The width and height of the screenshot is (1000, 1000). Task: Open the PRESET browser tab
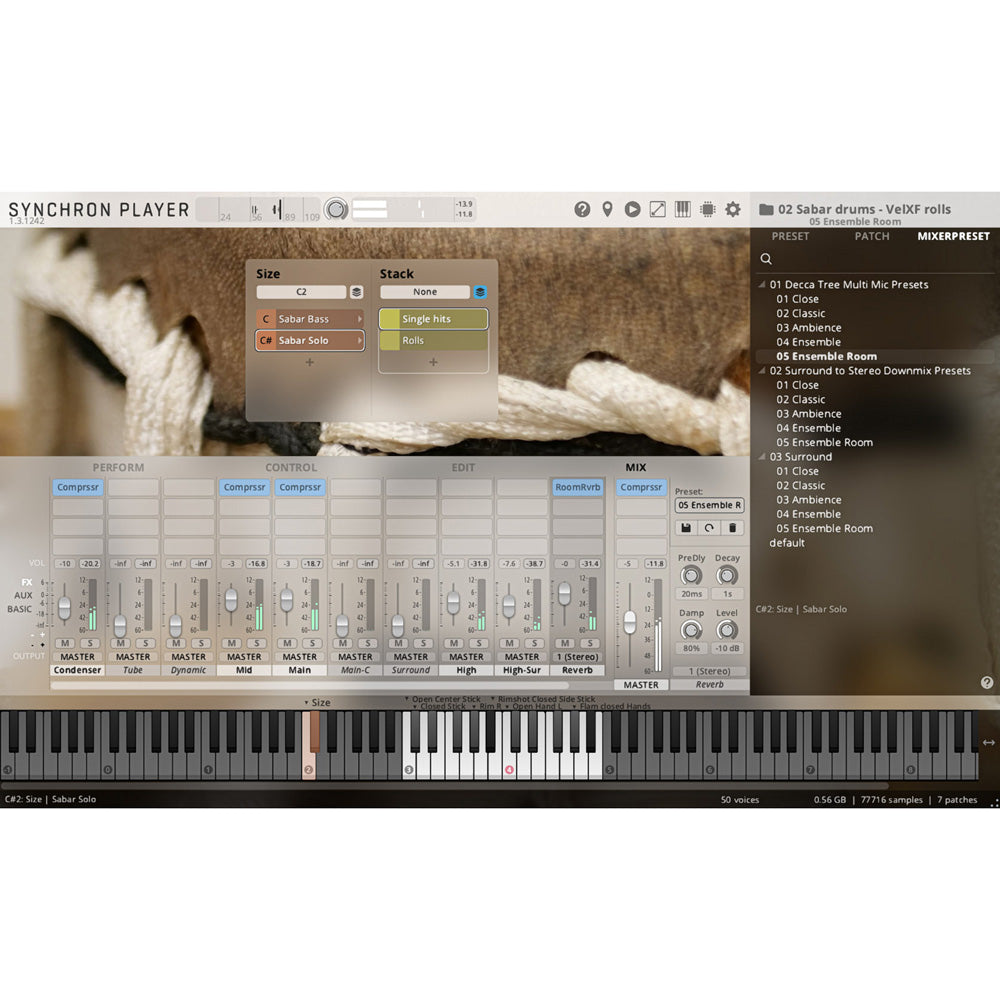pyautogui.click(x=790, y=236)
